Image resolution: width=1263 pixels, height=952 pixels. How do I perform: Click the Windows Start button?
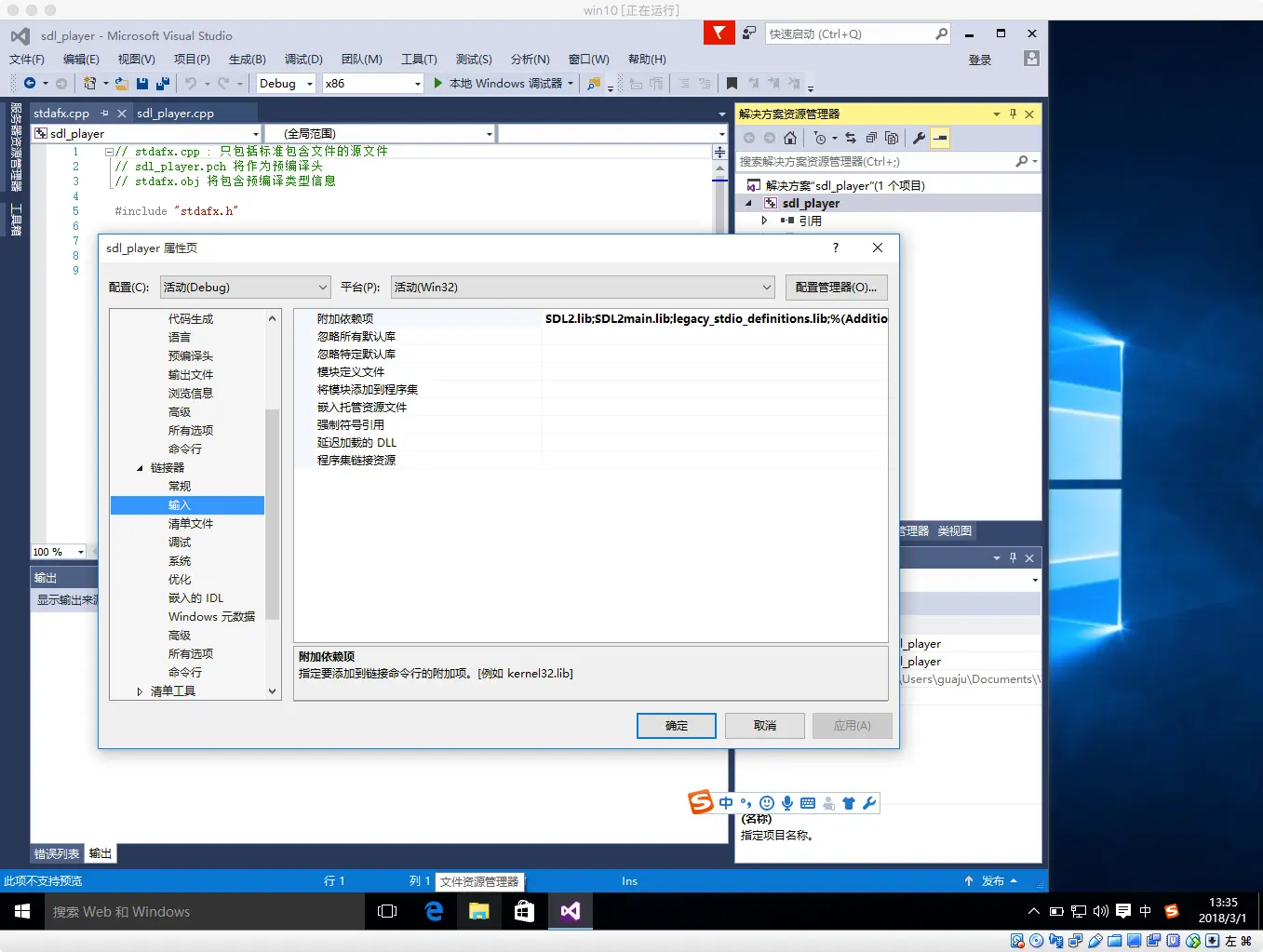[22, 912]
